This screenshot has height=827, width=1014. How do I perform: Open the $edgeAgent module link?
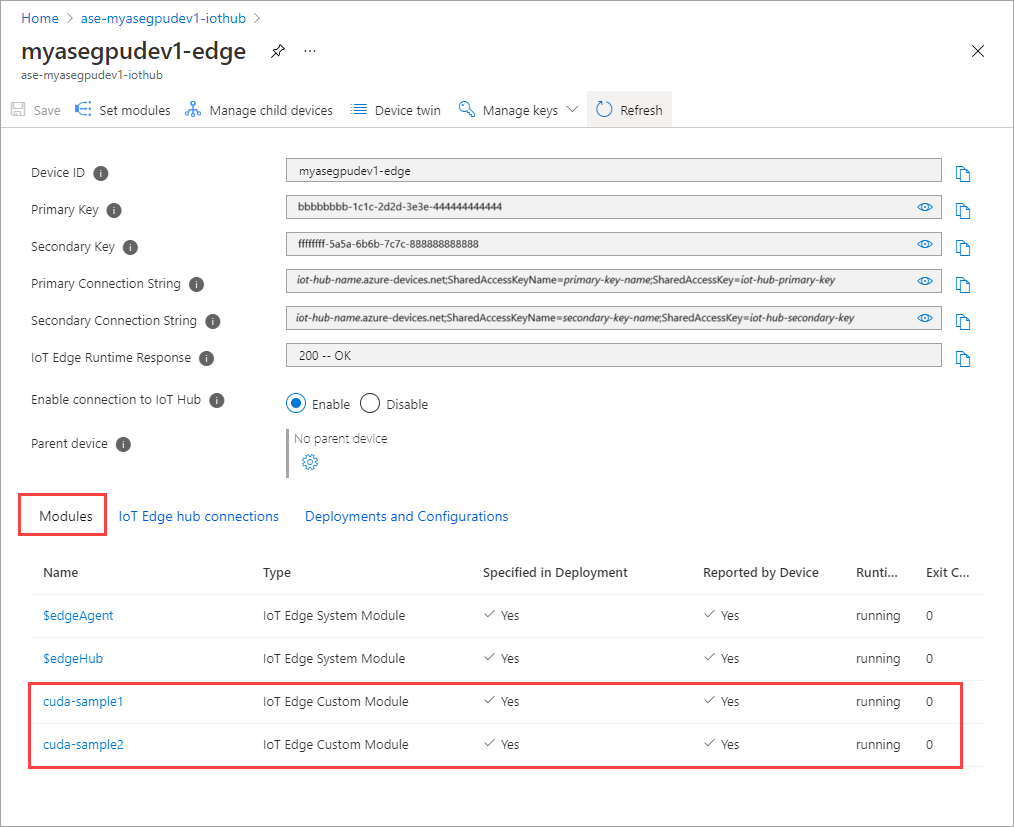78,616
